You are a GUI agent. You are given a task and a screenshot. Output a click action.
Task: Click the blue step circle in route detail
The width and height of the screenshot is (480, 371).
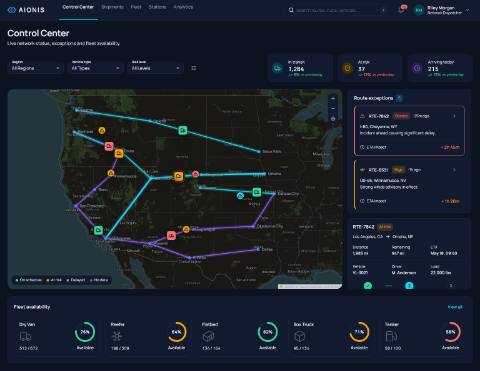coord(409,286)
